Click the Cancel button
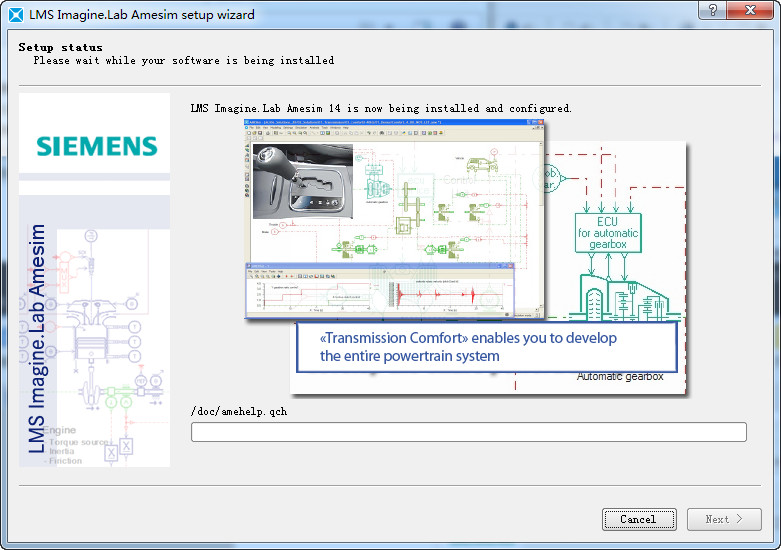 click(x=639, y=520)
